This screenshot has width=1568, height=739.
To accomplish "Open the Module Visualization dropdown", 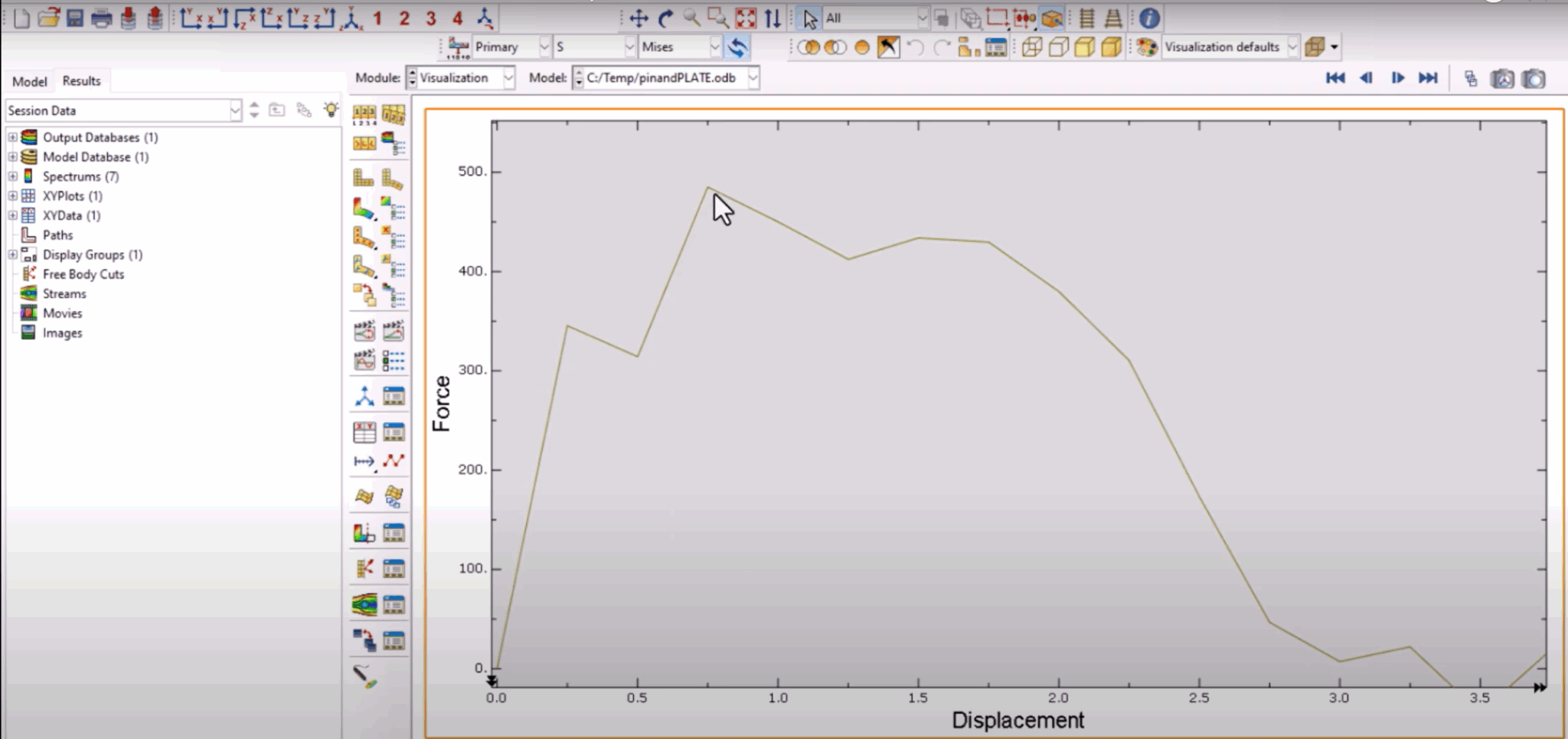I will 509,77.
